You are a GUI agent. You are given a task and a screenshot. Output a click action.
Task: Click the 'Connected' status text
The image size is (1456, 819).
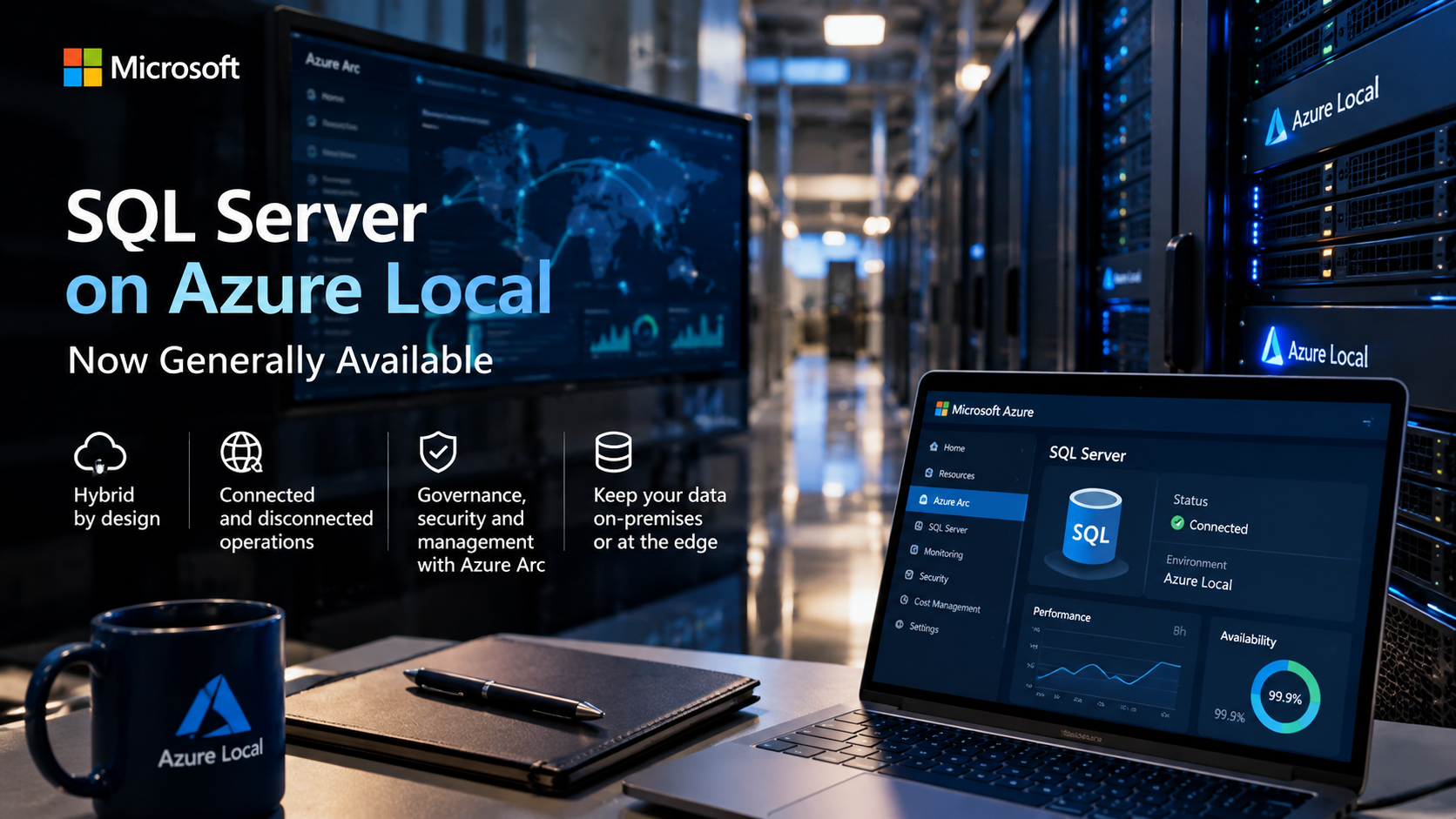(x=1218, y=527)
